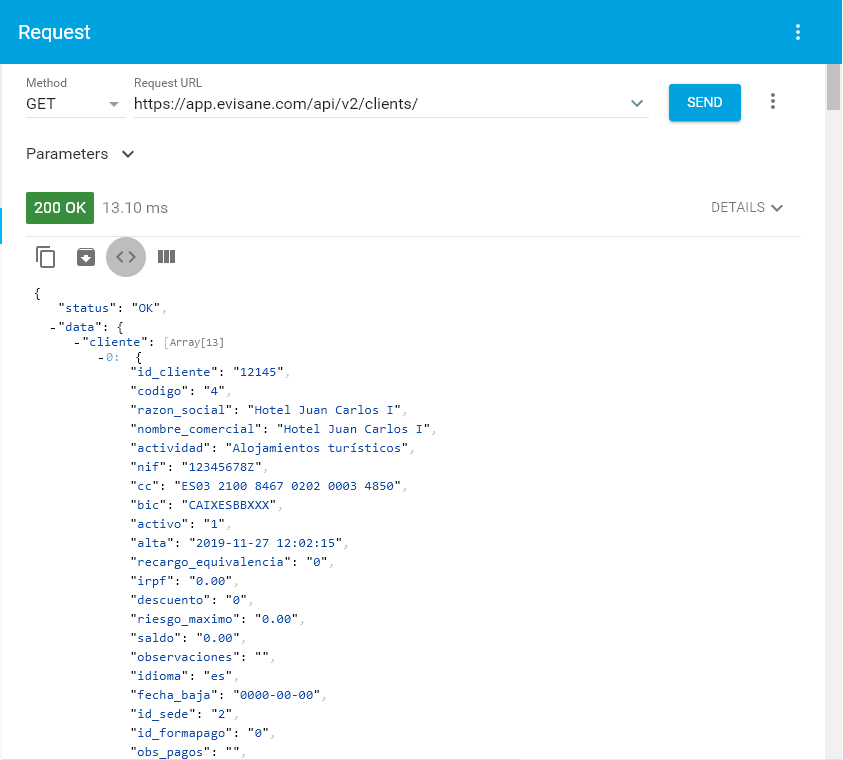This screenshot has width=843, height=760.
Task: Collapse the "cliente" array node
Action: pos(77,342)
